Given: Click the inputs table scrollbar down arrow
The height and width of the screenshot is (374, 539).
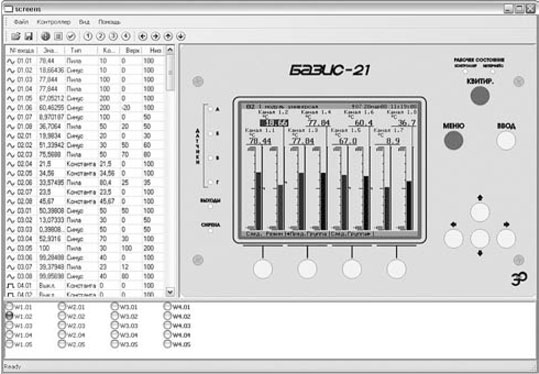Looking at the screenshot, I should [170, 292].
